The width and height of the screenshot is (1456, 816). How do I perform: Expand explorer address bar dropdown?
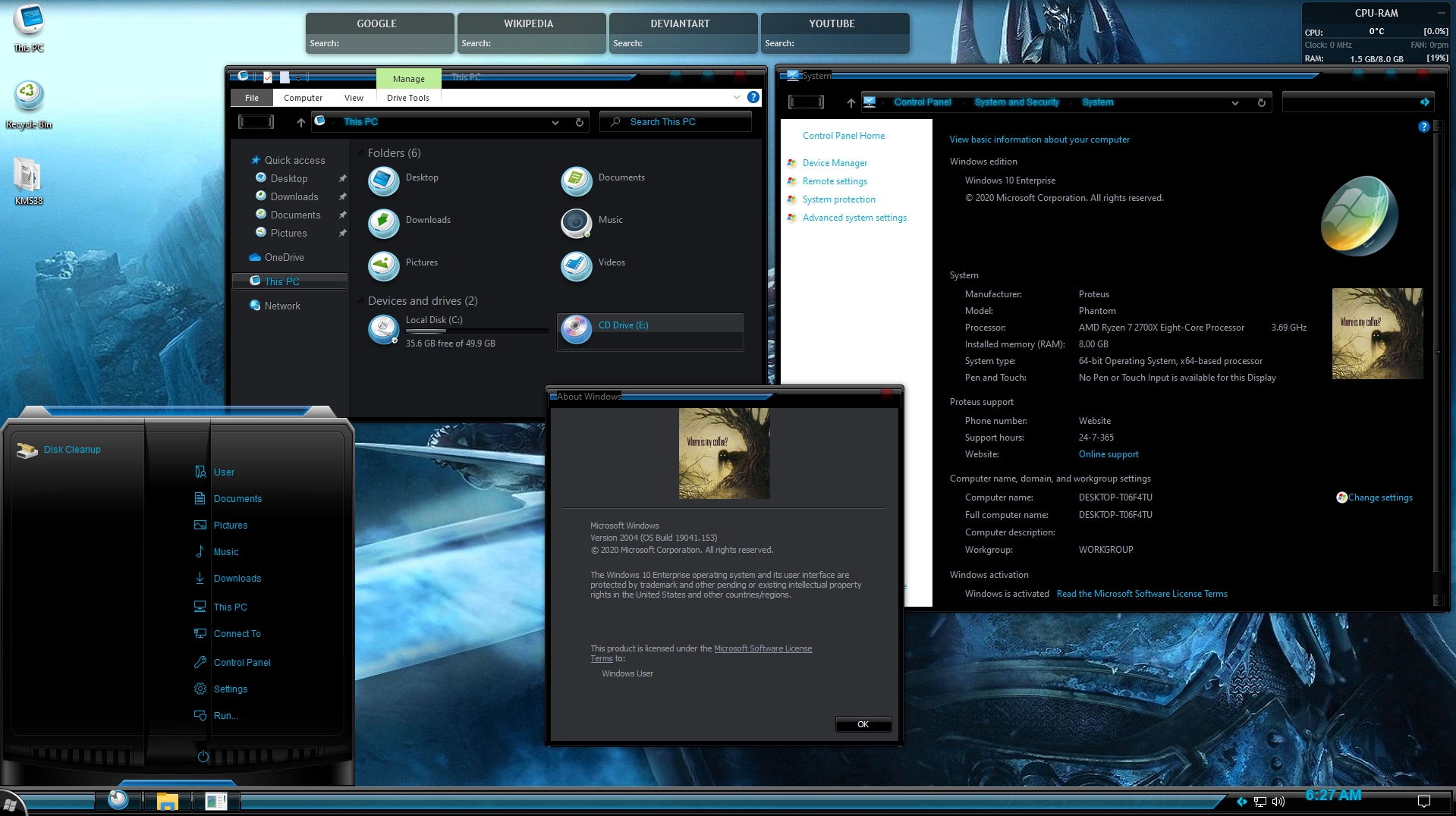[555, 122]
